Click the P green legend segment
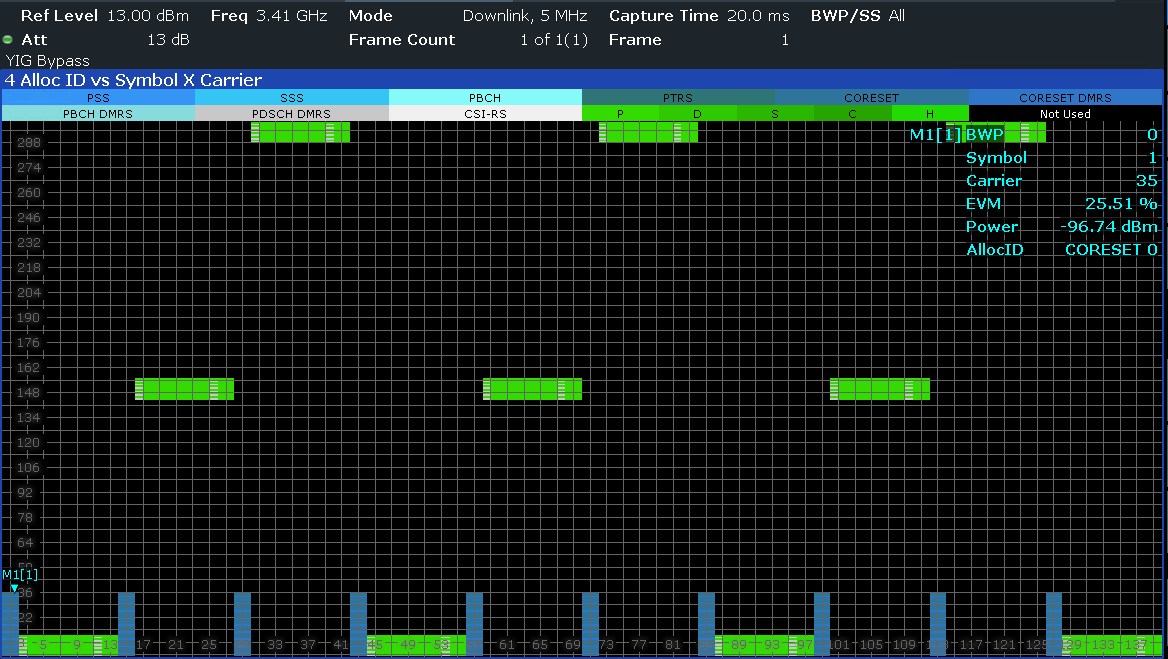The image size is (1168, 659). (620, 113)
